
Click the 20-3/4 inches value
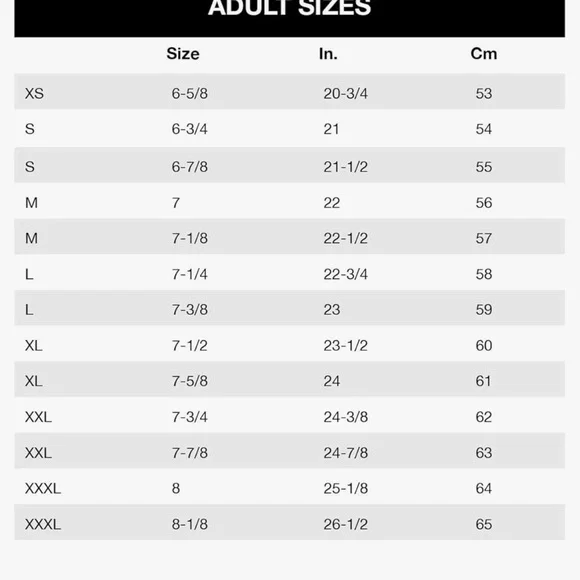345,94
